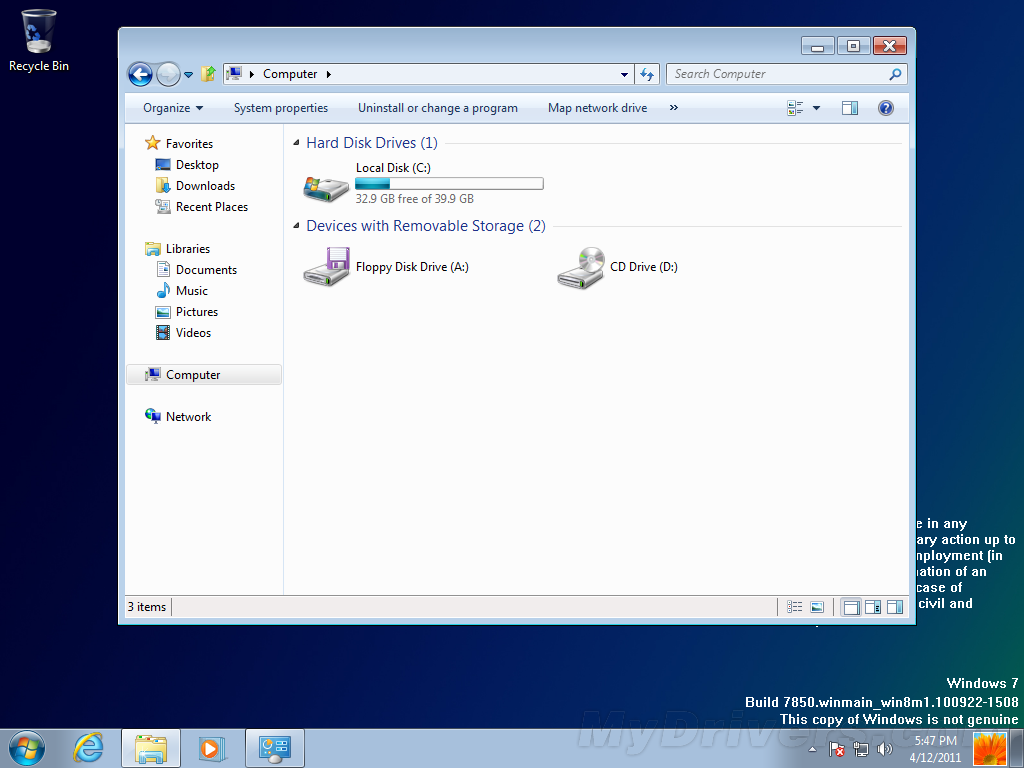The width and height of the screenshot is (1024, 768).
Task: Open the address bar history dropdown
Action: (624, 74)
